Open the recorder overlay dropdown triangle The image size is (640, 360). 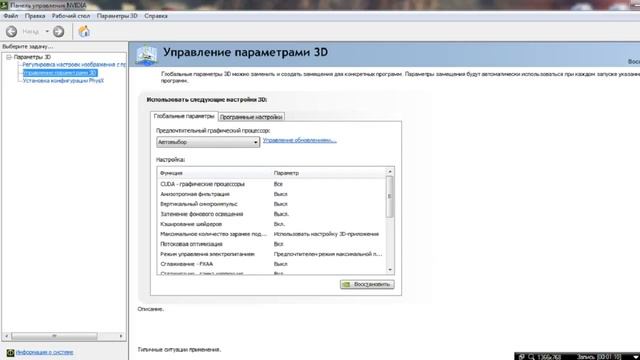coord(635,357)
